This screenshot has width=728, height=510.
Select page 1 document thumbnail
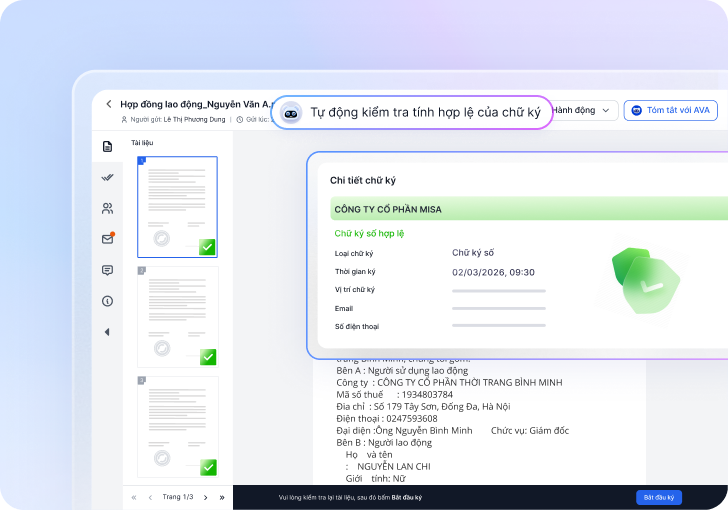[x=177, y=207]
